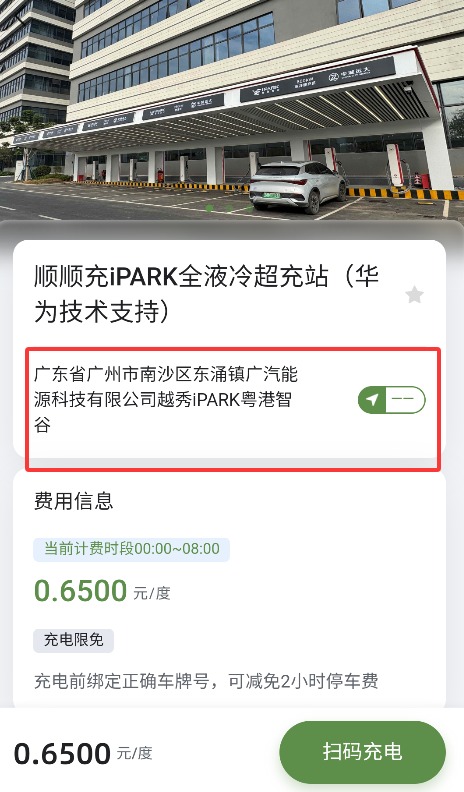464x792 pixels.
Task: Tap the 充电限免 tag
Action: point(74,640)
